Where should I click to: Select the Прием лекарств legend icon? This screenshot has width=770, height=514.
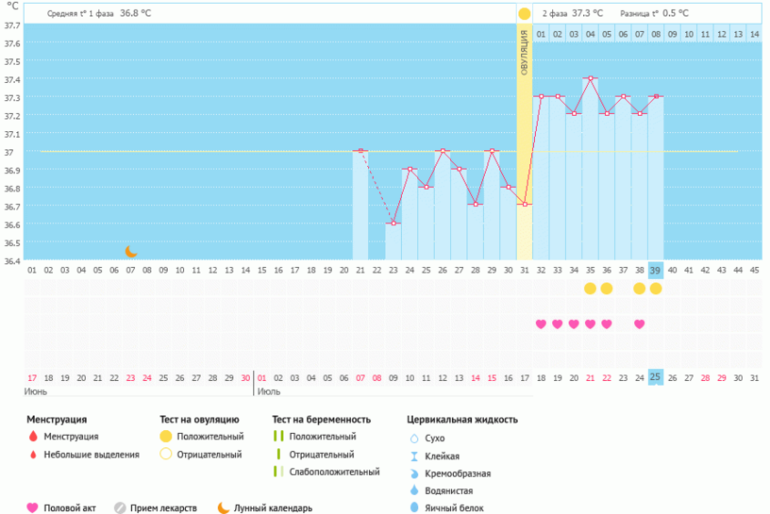[x=120, y=507]
